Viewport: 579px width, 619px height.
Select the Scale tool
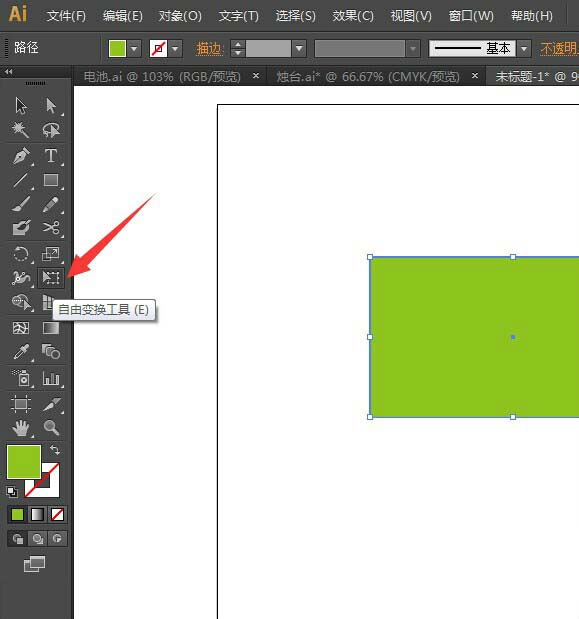(51, 254)
